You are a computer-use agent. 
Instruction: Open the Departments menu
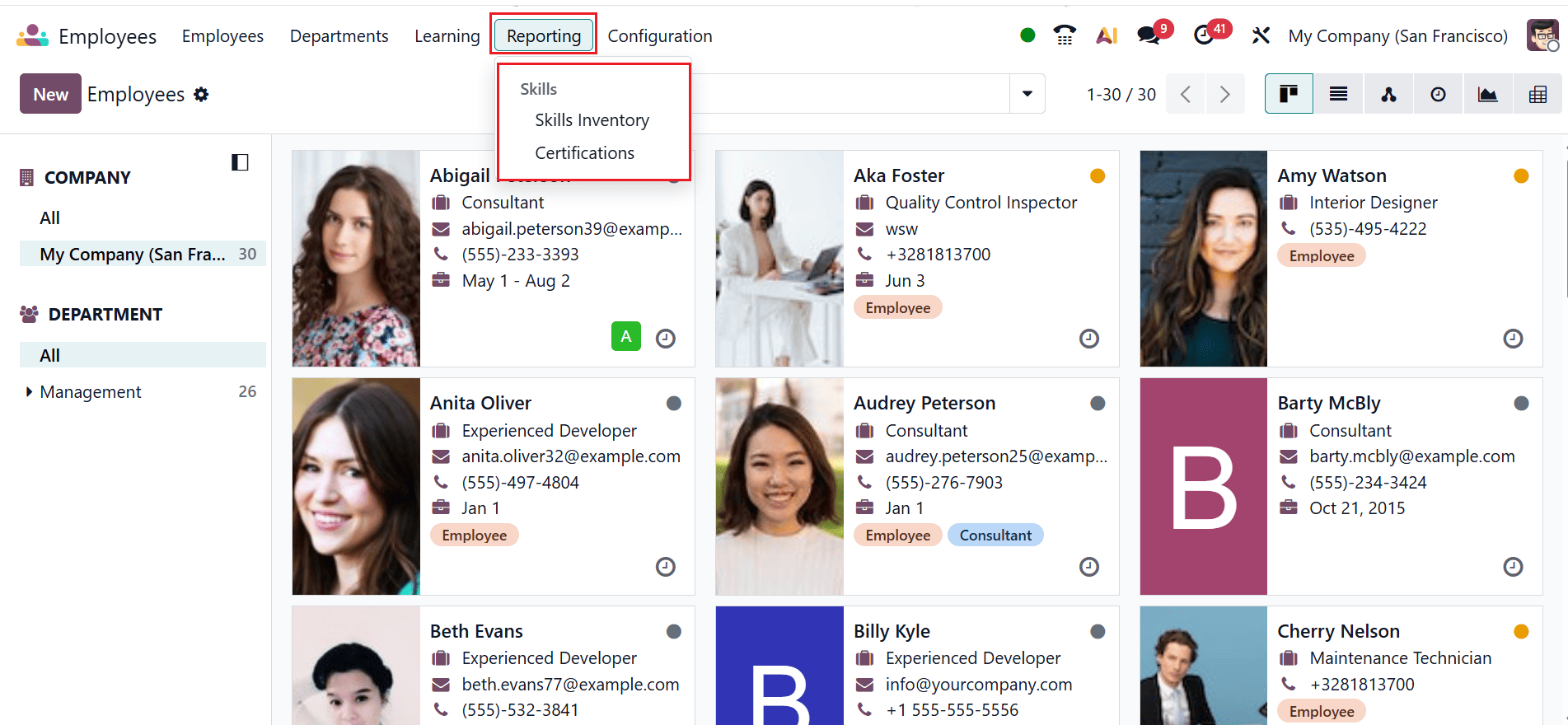pos(339,35)
